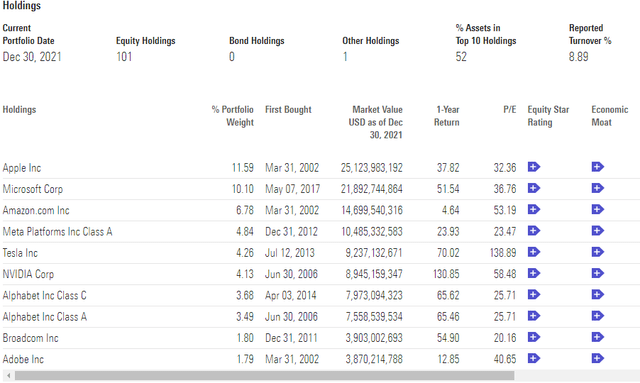Click the Holdings section title
Image resolution: width=640 pixels, height=383 pixels.
coord(22,5)
